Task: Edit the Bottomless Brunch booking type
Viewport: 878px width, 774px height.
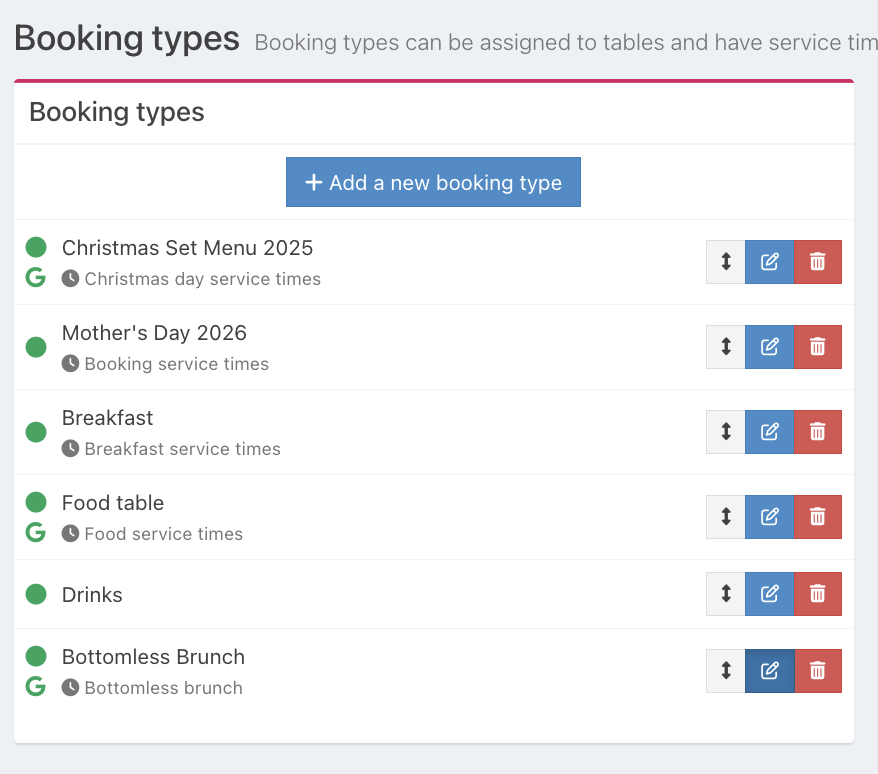Action: click(x=769, y=671)
